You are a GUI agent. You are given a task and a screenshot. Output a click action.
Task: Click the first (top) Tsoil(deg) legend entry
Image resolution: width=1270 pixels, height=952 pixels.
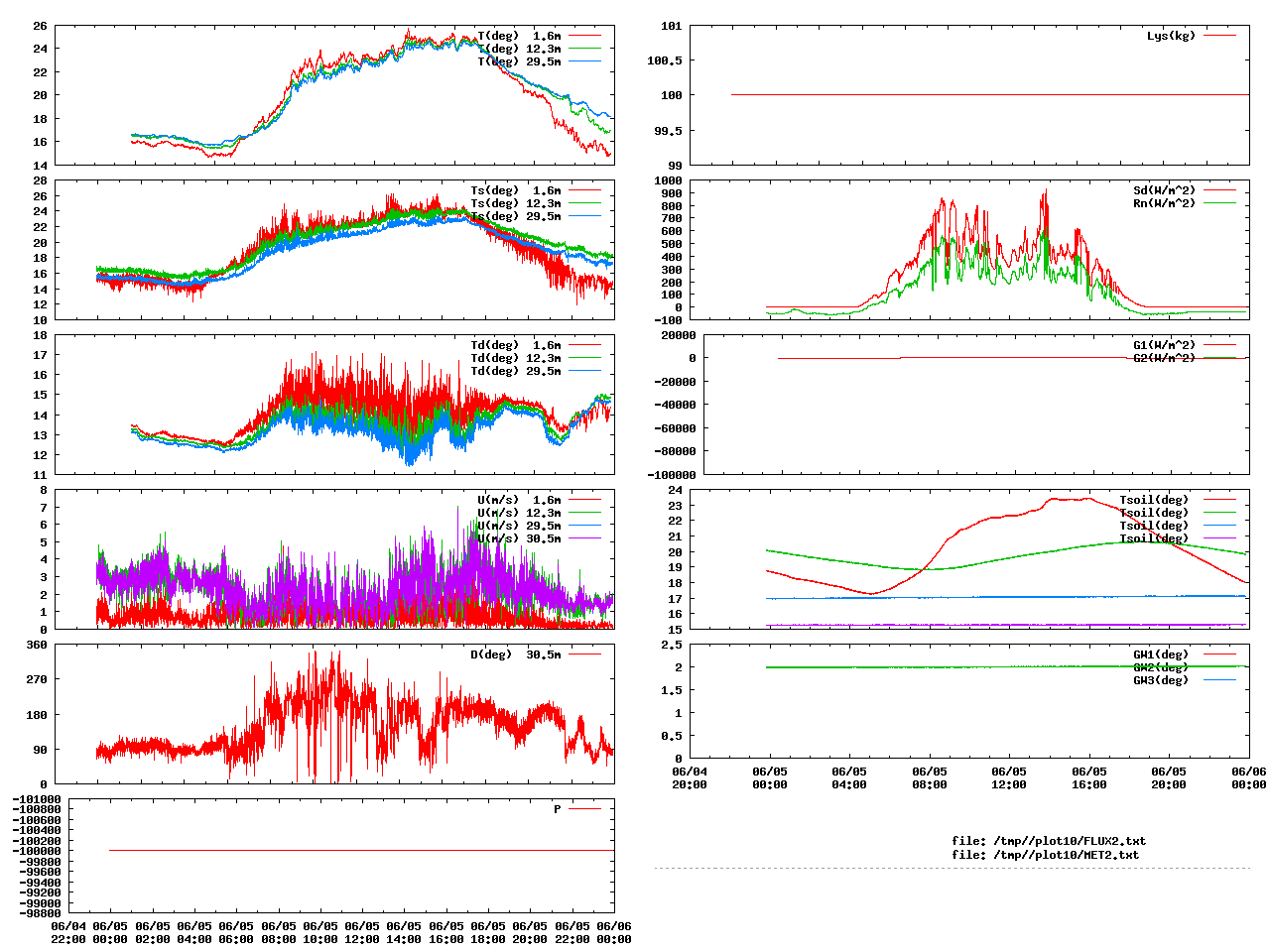point(1154,500)
